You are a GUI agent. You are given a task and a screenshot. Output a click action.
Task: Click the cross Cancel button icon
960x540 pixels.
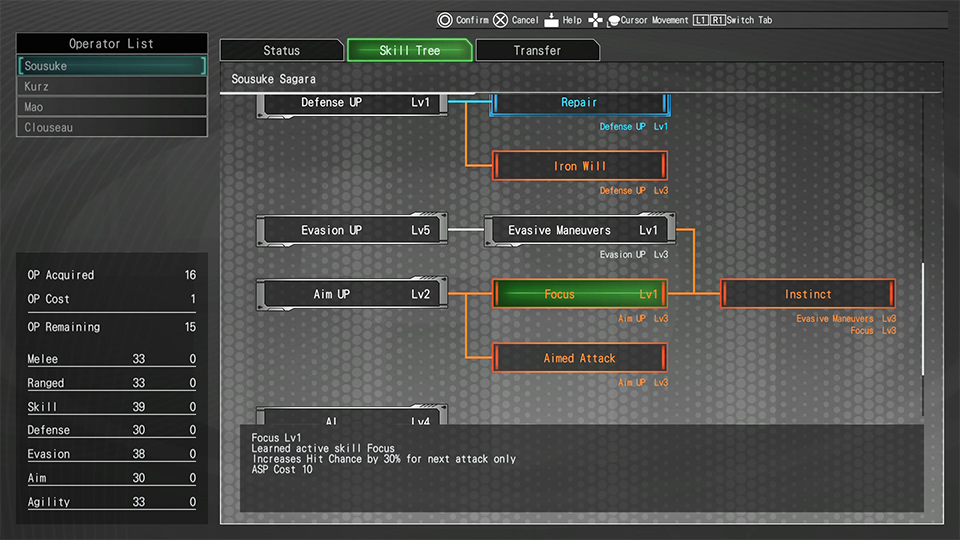click(500, 20)
